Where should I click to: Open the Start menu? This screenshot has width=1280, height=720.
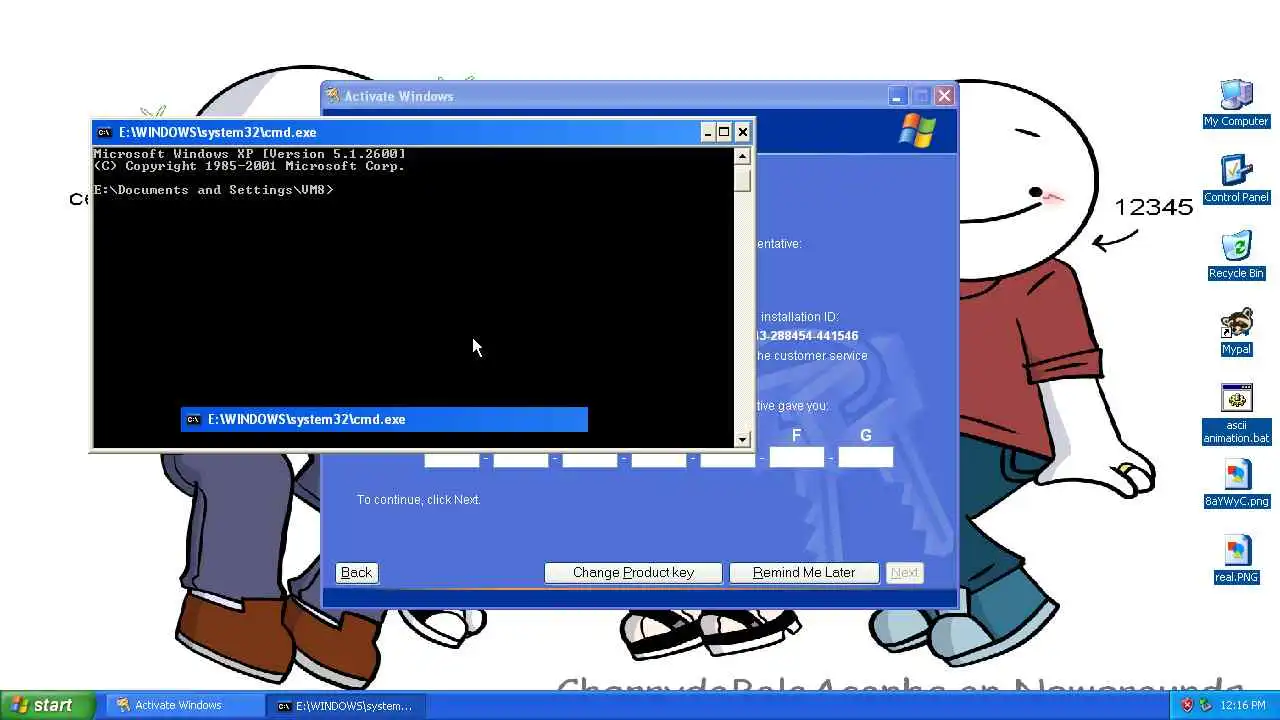point(47,705)
